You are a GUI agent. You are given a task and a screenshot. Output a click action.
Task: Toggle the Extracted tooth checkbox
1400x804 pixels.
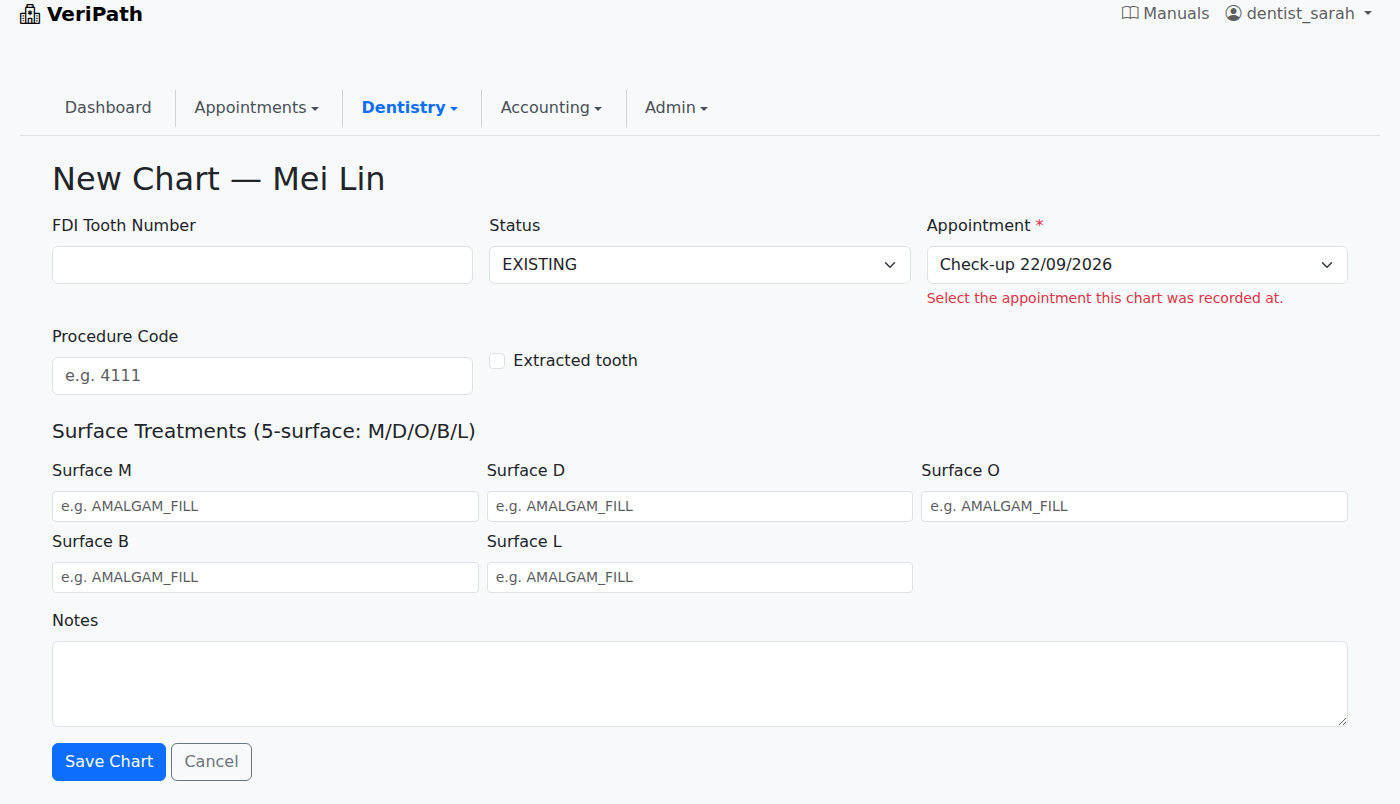(x=497, y=361)
